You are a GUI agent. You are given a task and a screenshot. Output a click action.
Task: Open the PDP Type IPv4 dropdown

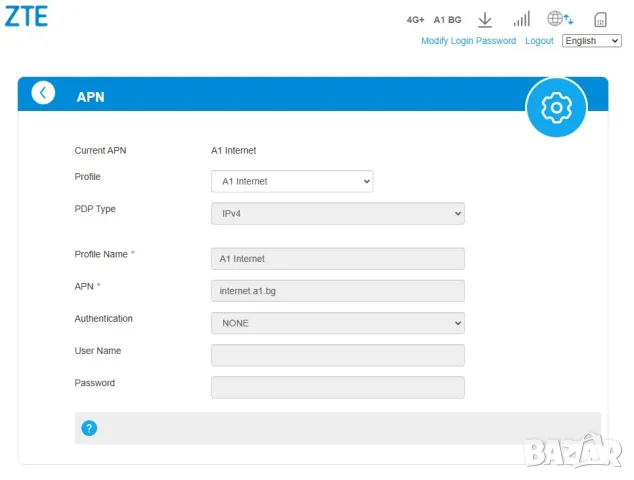click(x=338, y=214)
